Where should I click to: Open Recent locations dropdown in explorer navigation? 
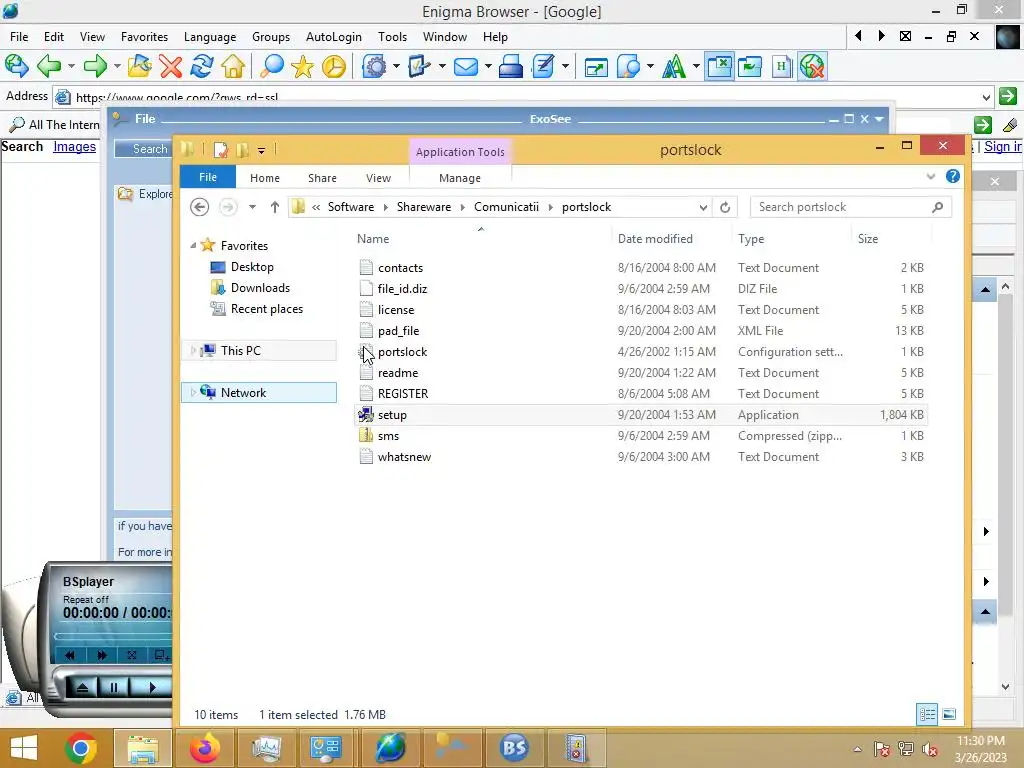pyautogui.click(x=252, y=207)
